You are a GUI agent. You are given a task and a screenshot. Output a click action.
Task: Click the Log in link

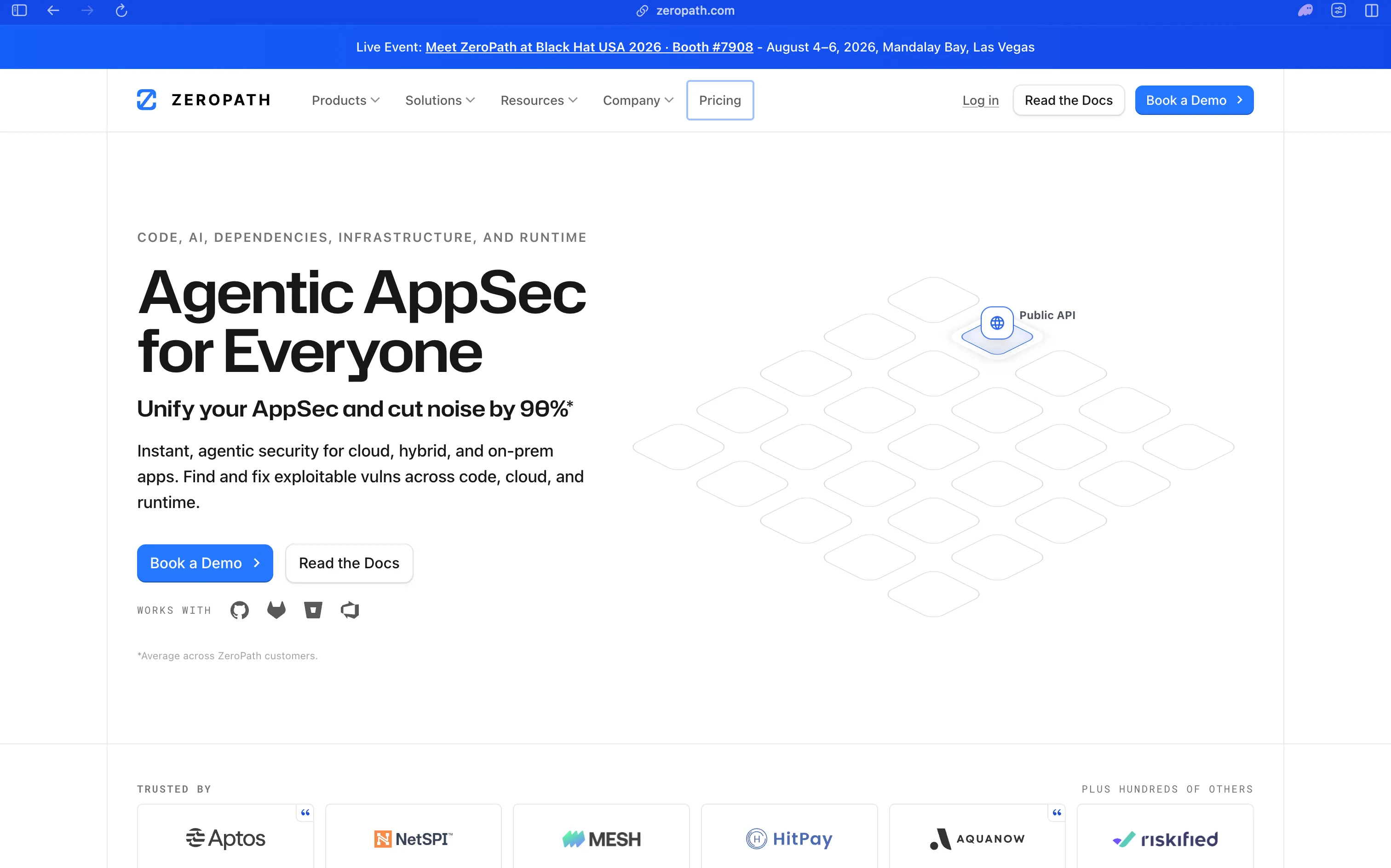(x=980, y=101)
